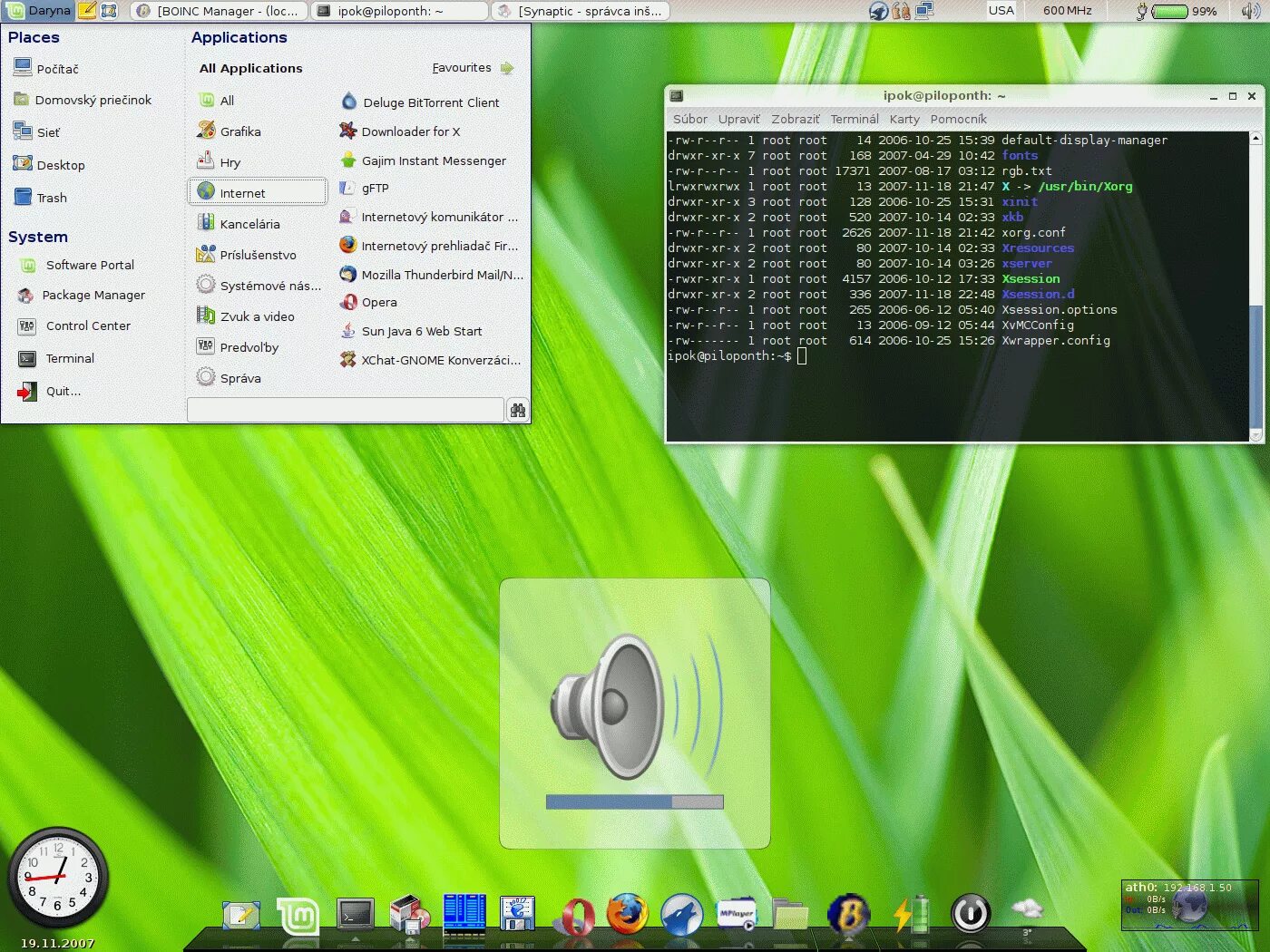
Task: Click the software package box icon in the dock
Action: pyautogui.click(x=410, y=914)
